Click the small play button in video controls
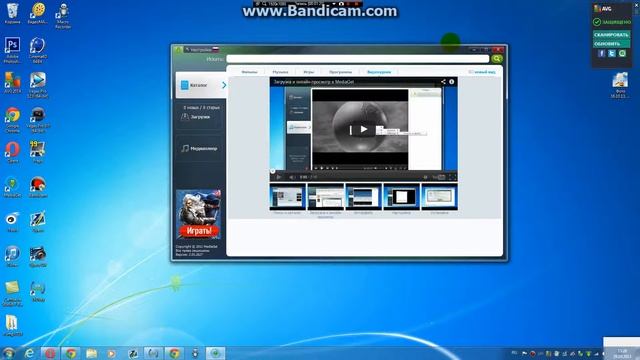The width and height of the screenshot is (640, 360). pyautogui.click(x=278, y=177)
